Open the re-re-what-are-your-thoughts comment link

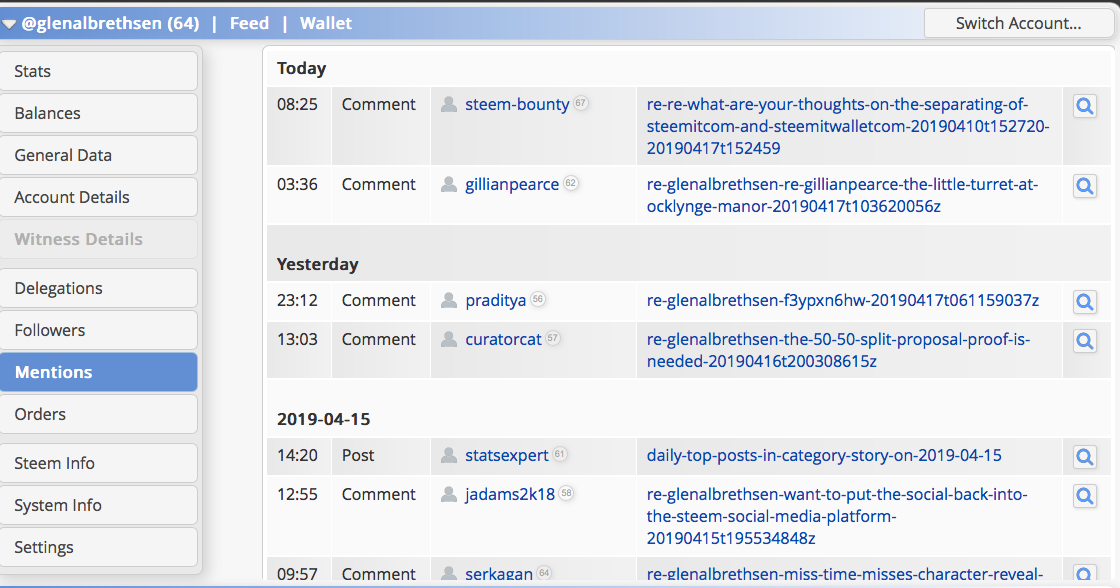(x=848, y=126)
